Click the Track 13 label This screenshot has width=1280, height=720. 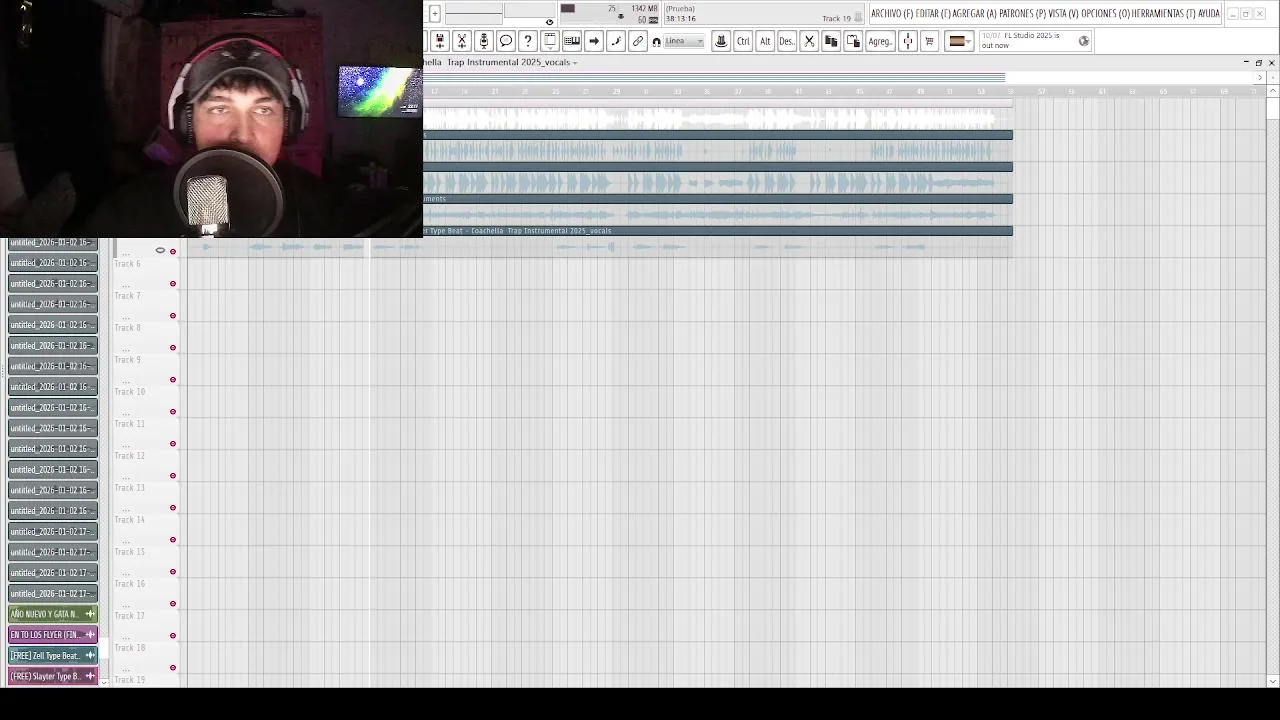129,488
